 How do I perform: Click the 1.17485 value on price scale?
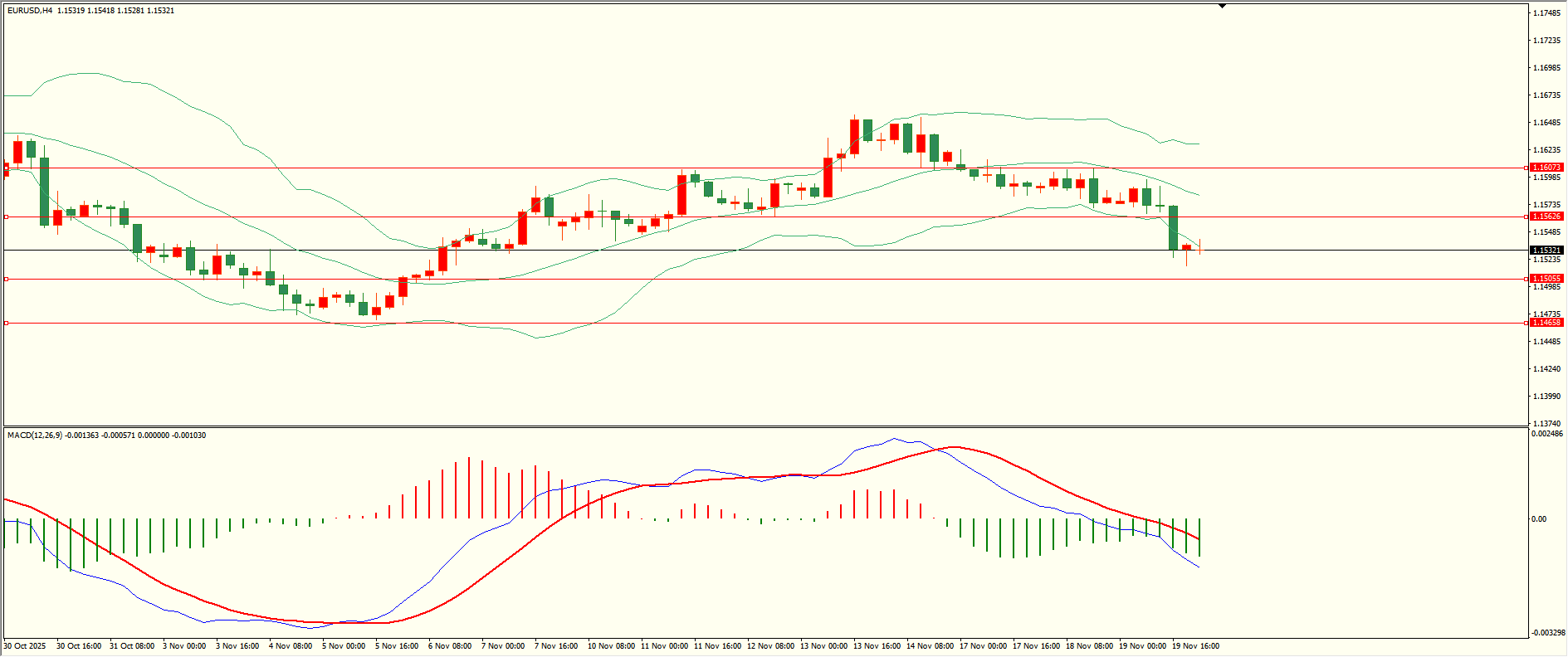pos(1546,13)
